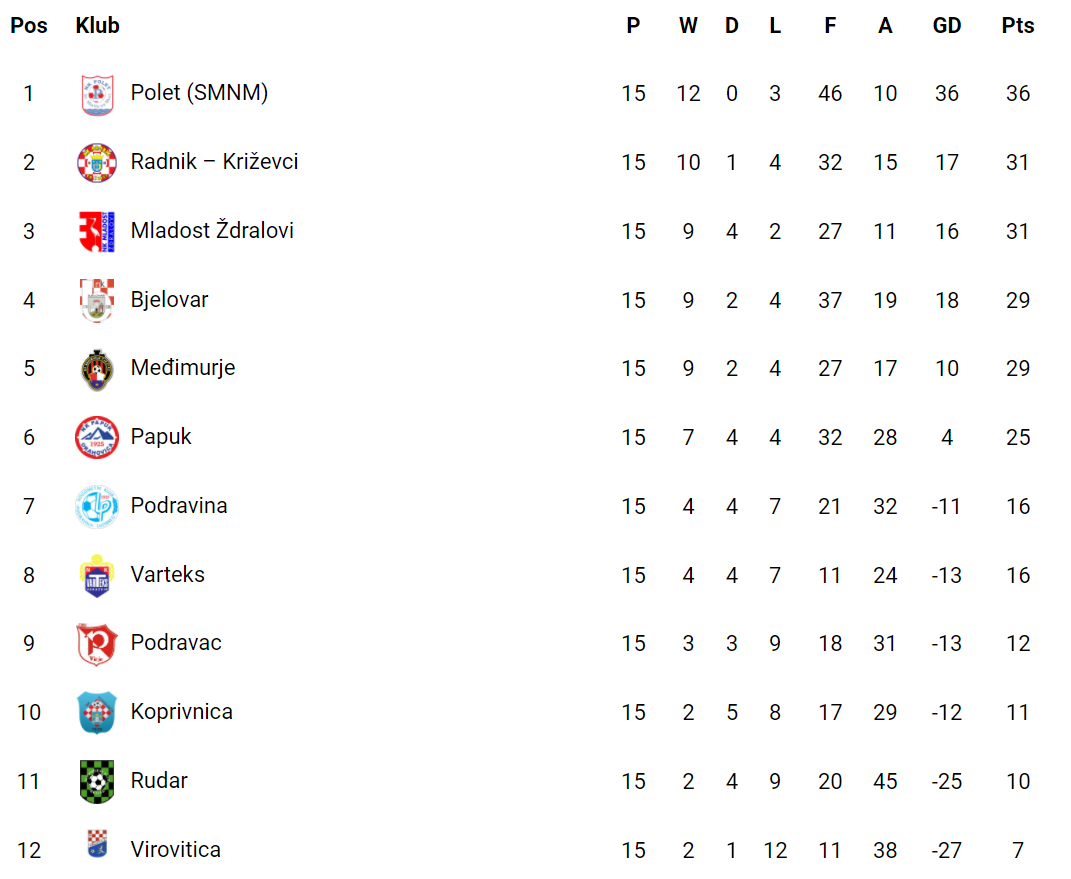This screenshot has width=1071, height=879.
Task: Click the Koprivnica club crest
Action: 97,712
